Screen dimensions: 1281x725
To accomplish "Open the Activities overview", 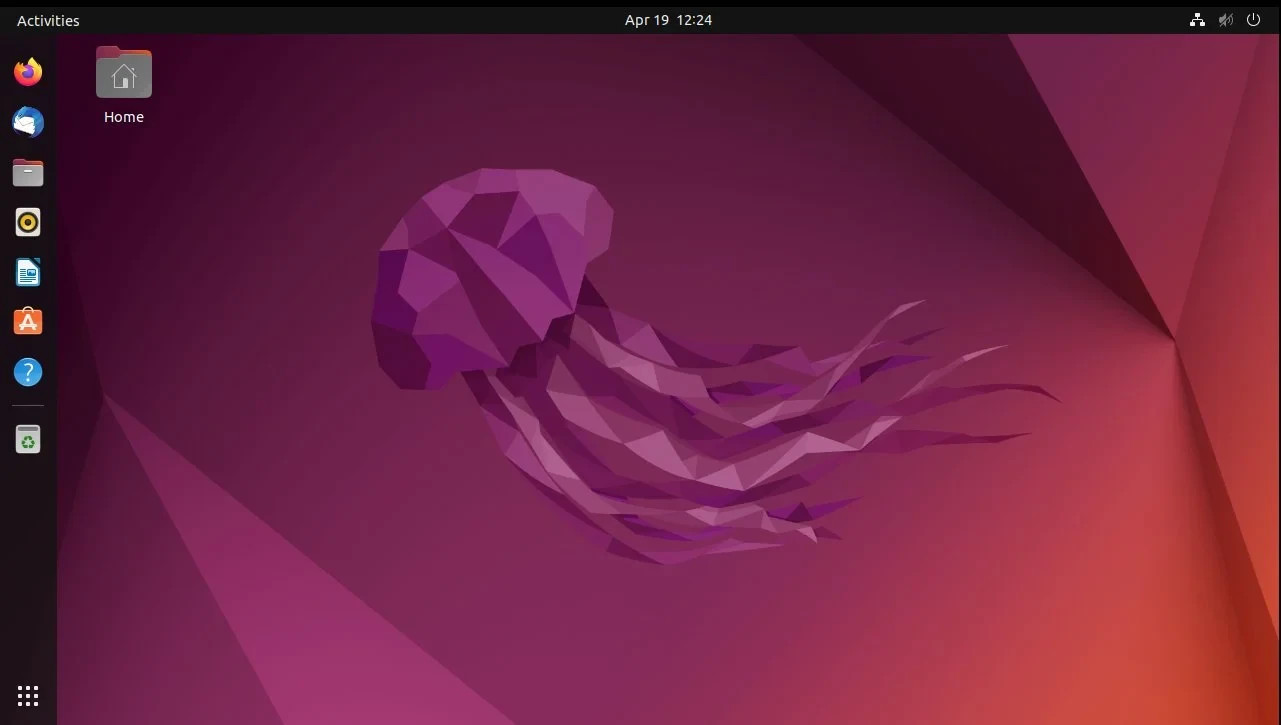I will tap(48, 20).
